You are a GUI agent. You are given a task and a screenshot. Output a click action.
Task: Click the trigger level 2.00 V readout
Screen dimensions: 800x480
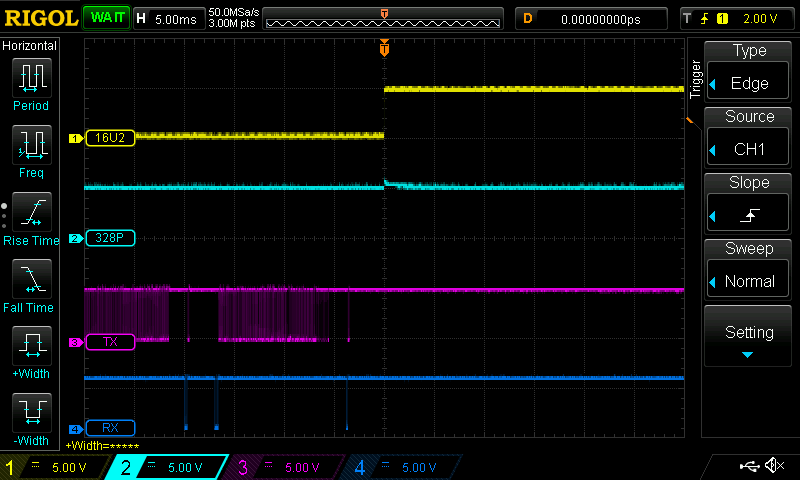(760, 19)
